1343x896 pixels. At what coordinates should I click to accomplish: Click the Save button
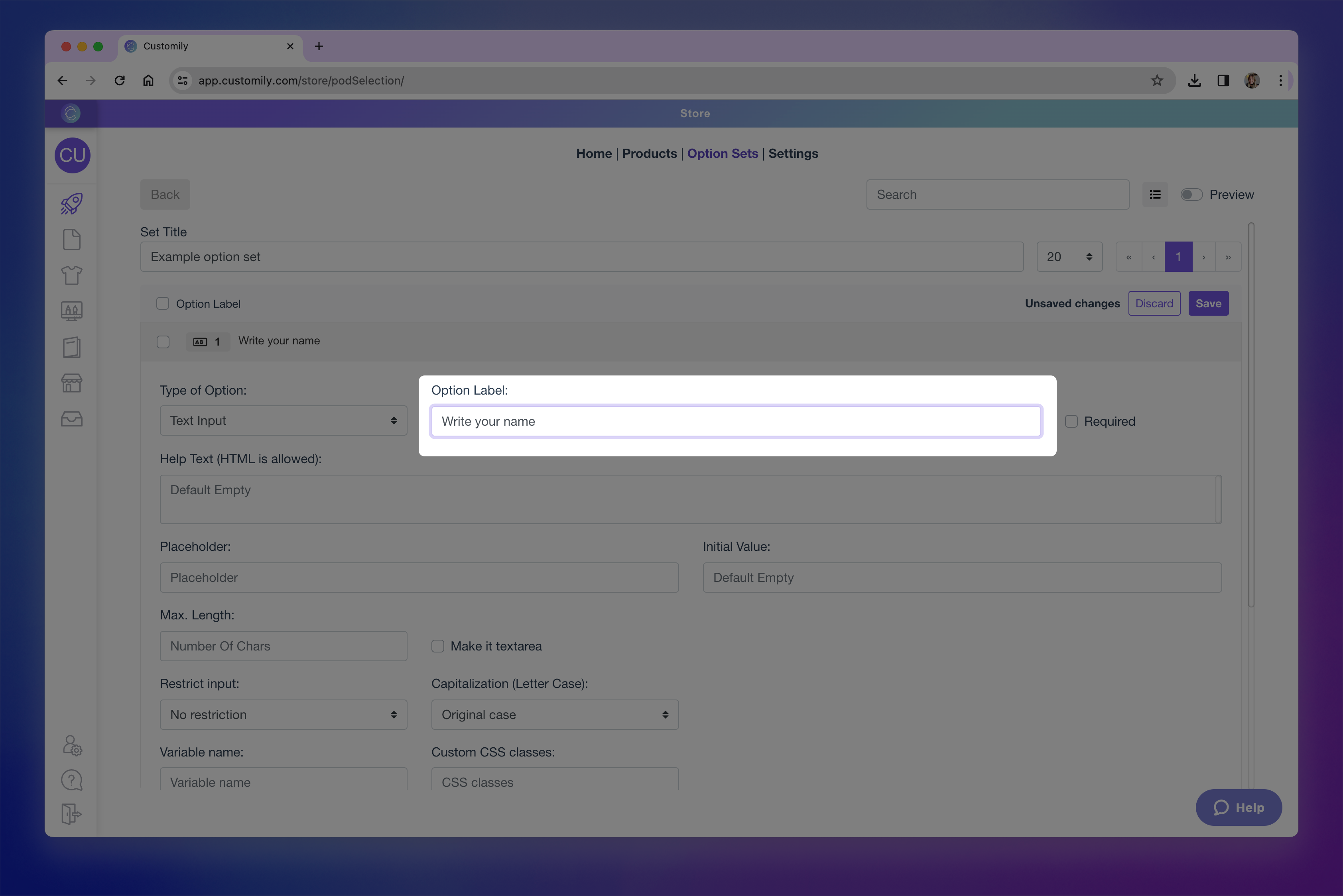pyautogui.click(x=1208, y=303)
